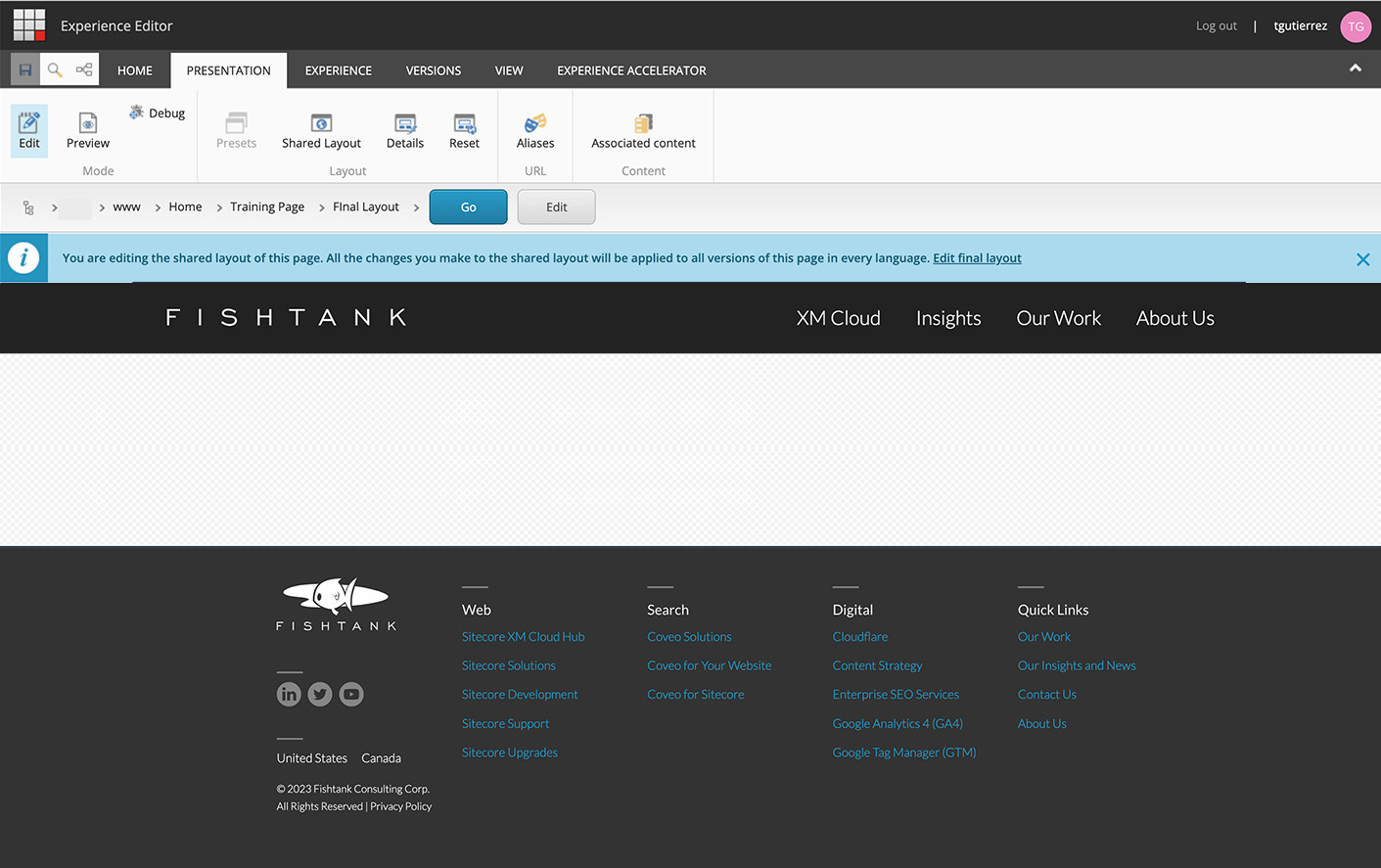The width and height of the screenshot is (1381, 868).
Task: Follow the Edit final layout link
Action: (977, 258)
